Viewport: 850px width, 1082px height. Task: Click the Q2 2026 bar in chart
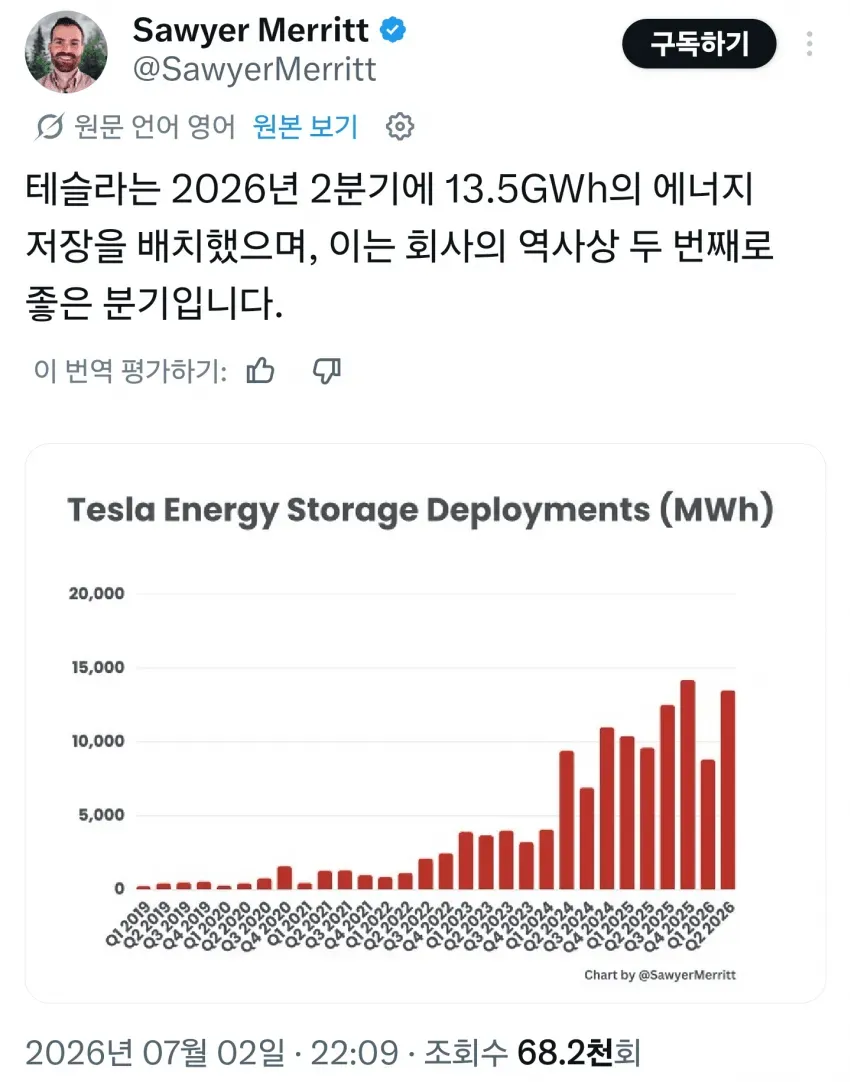click(728, 789)
